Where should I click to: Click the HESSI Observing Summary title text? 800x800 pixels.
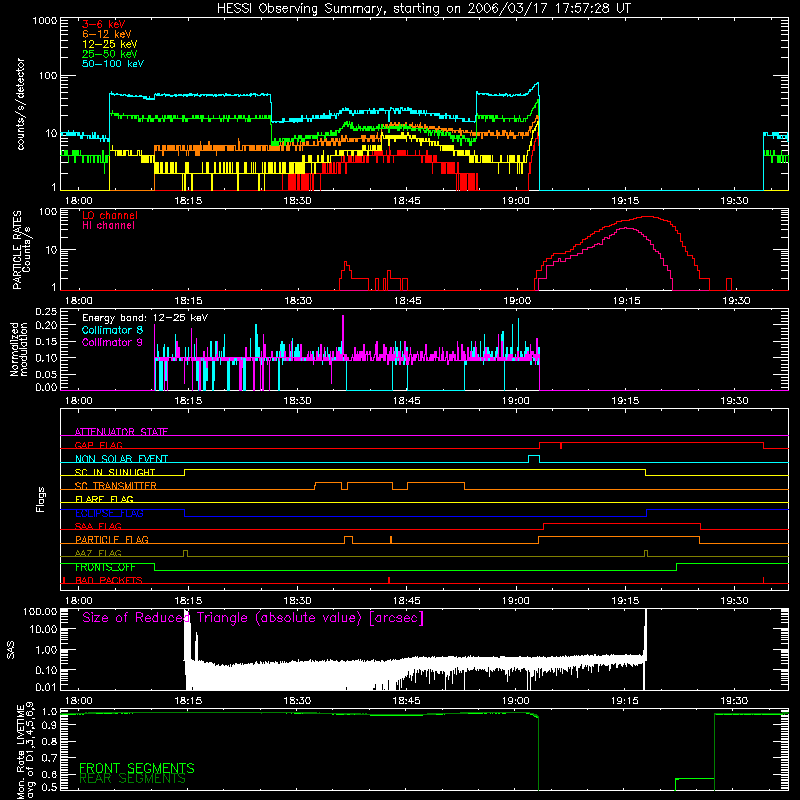click(x=423, y=8)
